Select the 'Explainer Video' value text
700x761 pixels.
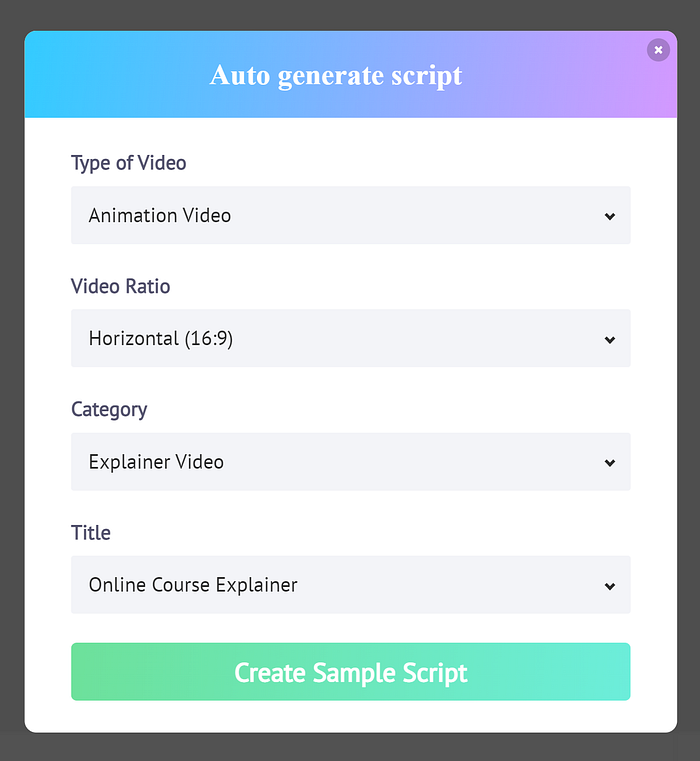pos(156,463)
